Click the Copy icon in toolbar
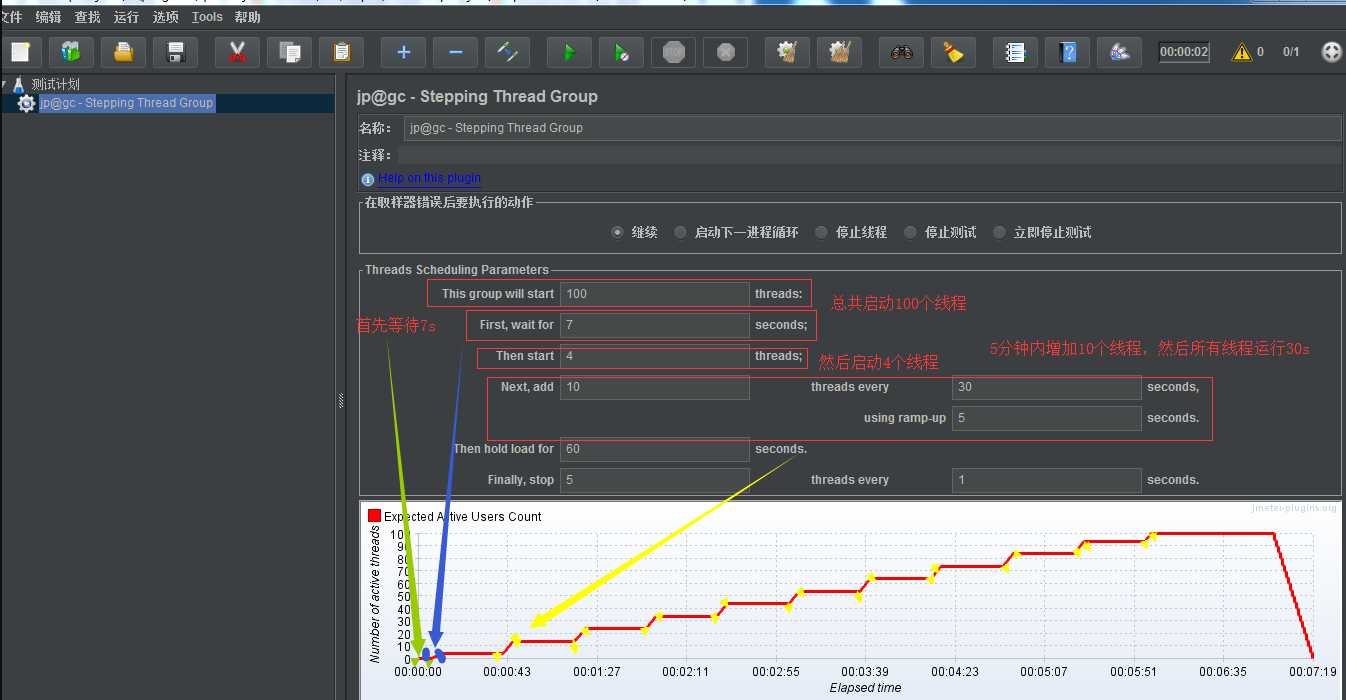Viewport: 1346px width, 700px height. point(290,52)
